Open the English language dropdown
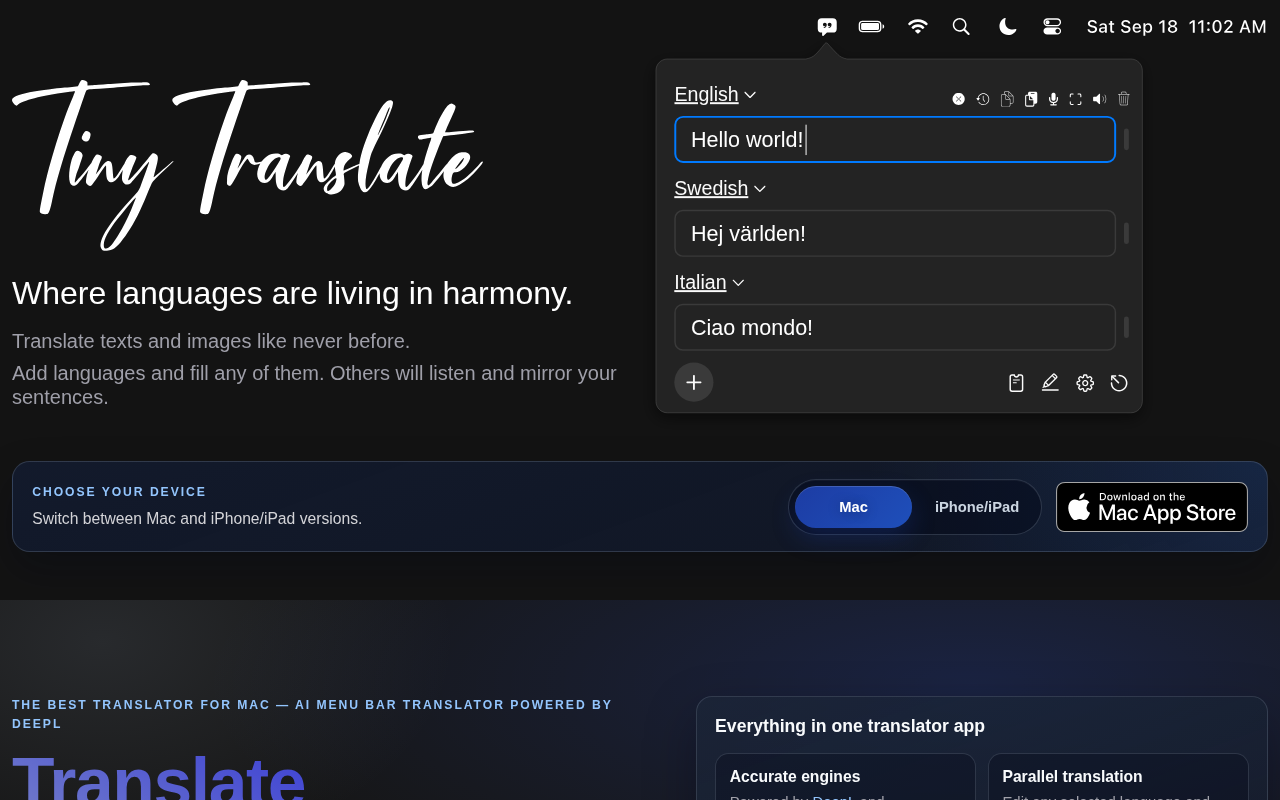 [715, 95]
